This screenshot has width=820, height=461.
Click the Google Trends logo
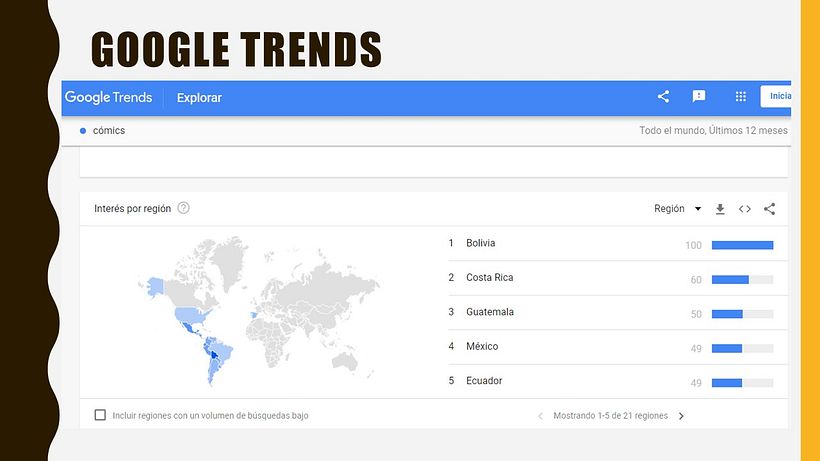108,97
